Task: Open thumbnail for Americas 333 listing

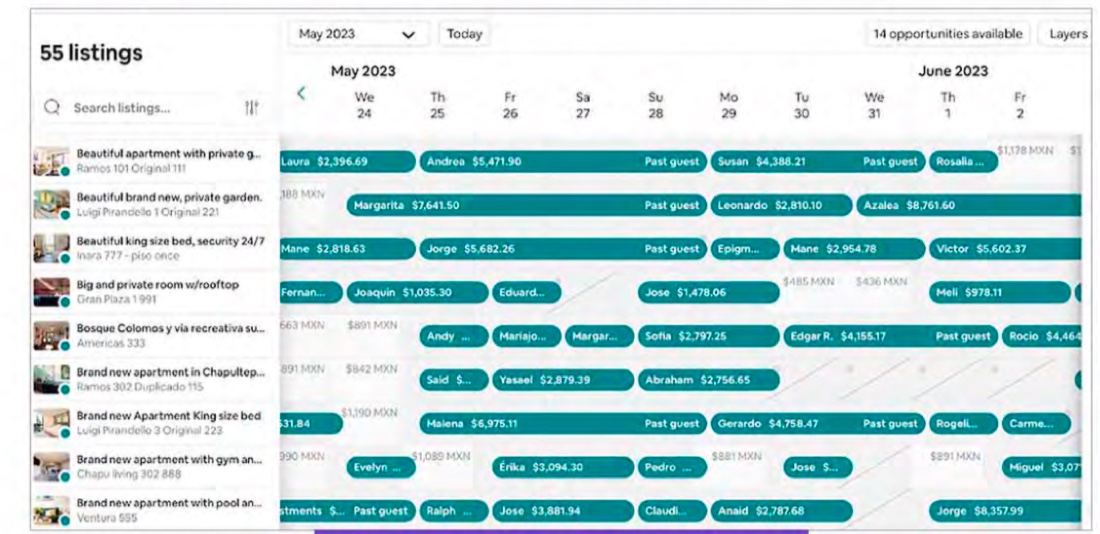Action: (52, 336)
